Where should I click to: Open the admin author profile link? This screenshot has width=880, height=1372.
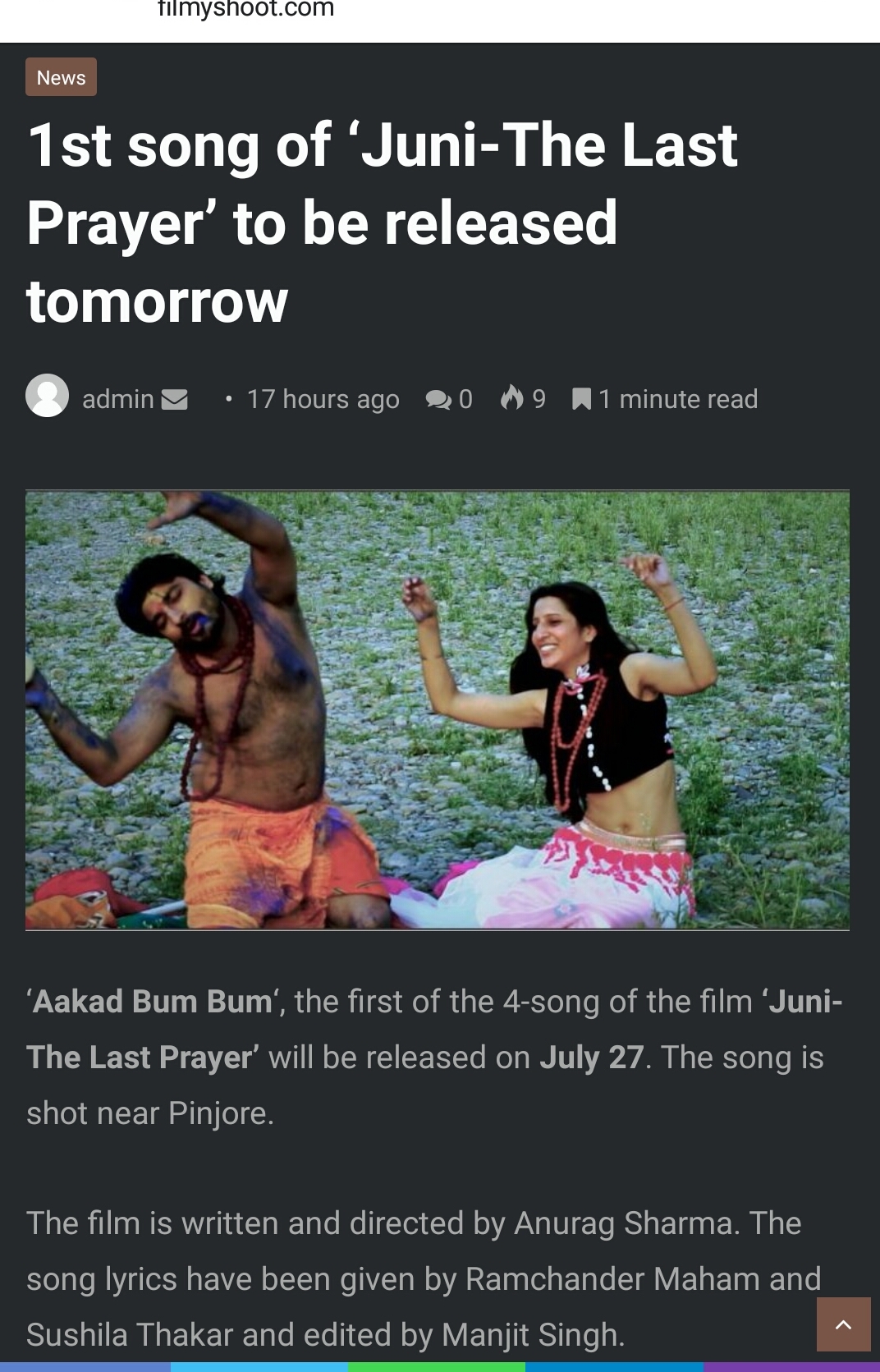click(118, 399)
